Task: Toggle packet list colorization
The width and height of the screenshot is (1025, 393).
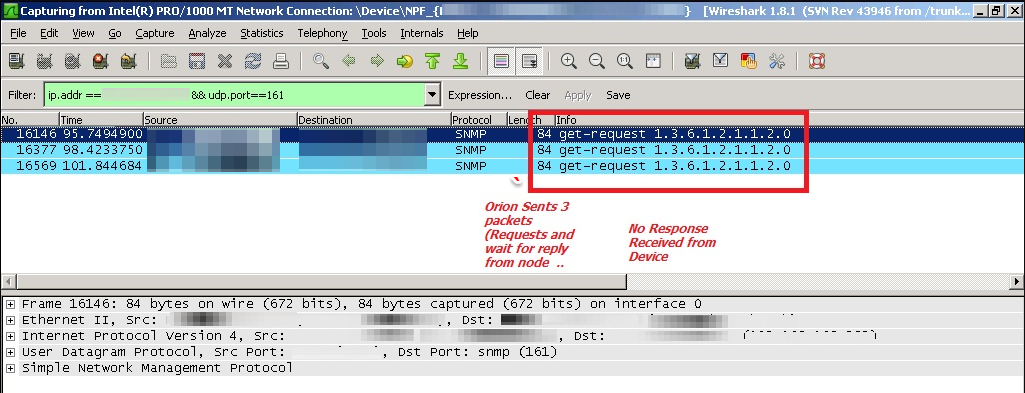Action: click(501, 61)
